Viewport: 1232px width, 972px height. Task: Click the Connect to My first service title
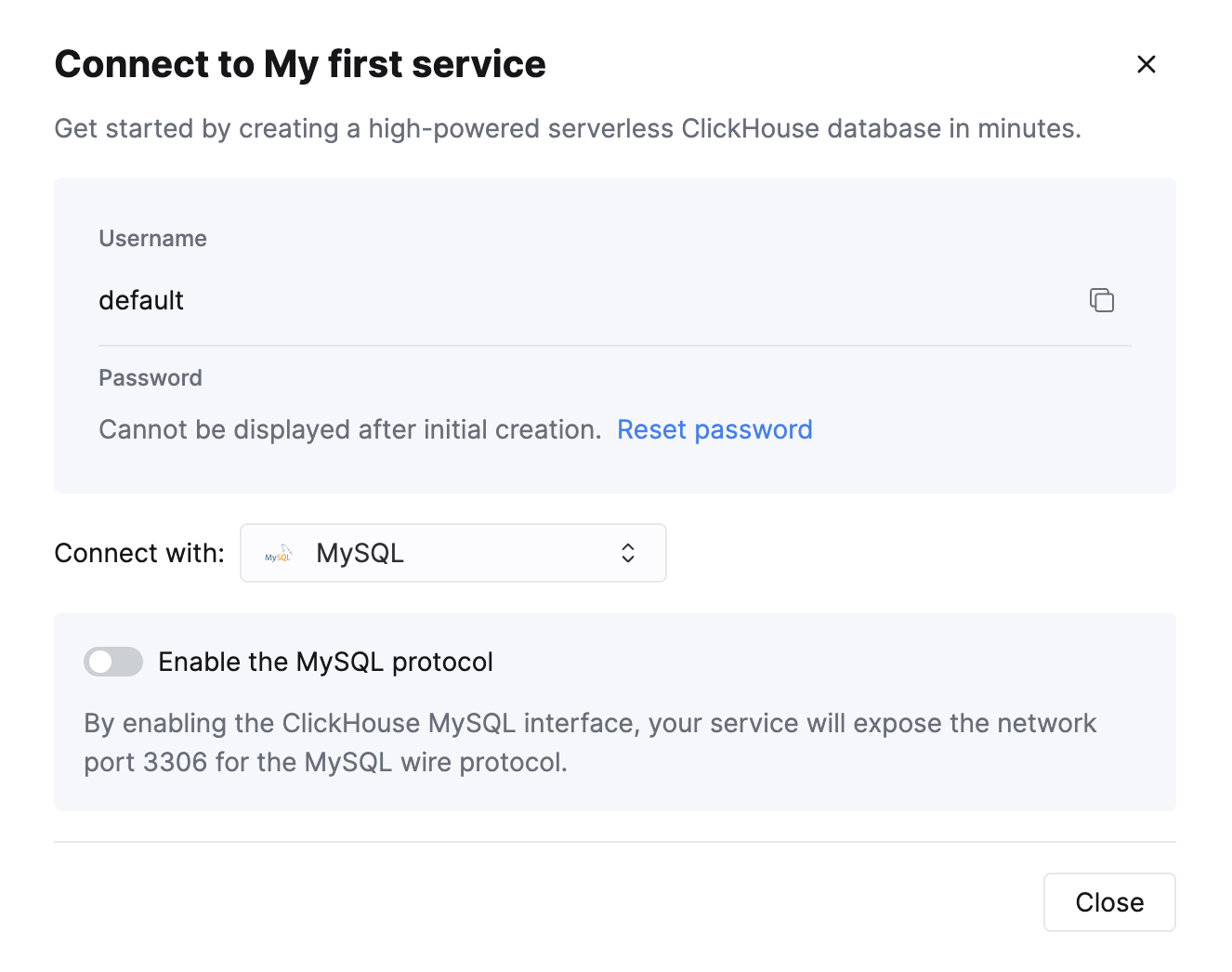299,63
